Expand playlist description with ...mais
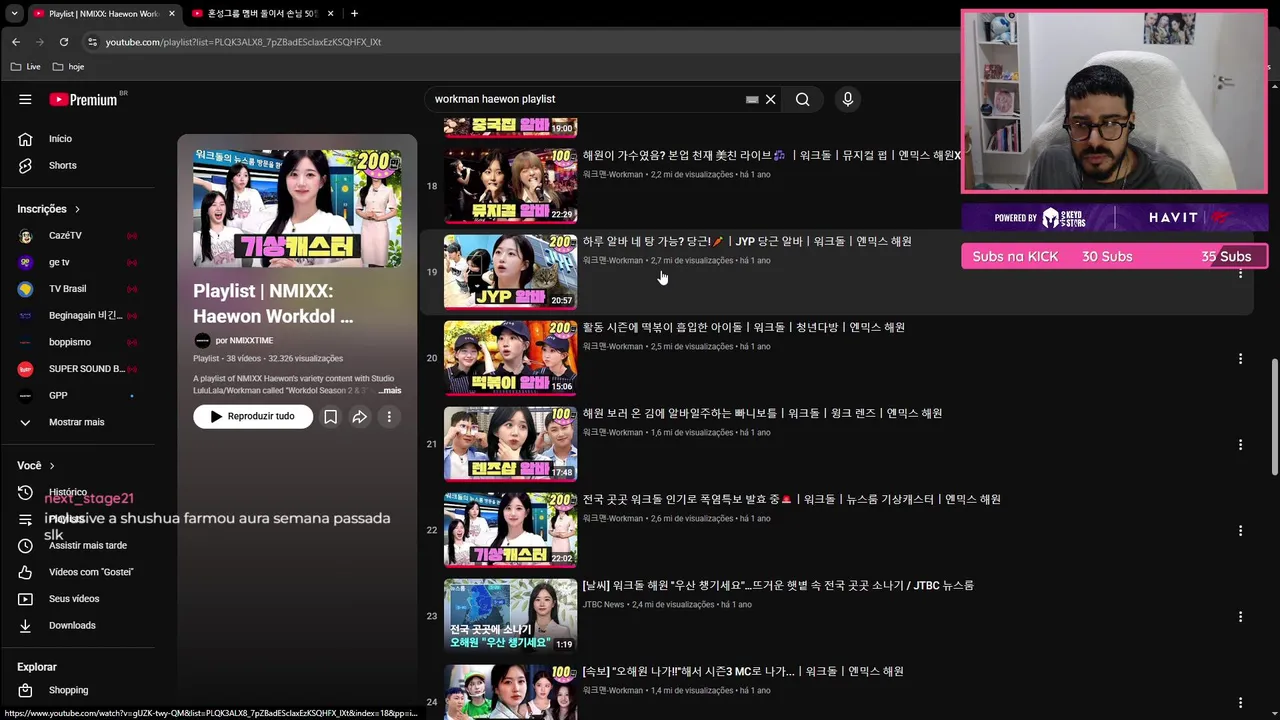 click(390, 391)
